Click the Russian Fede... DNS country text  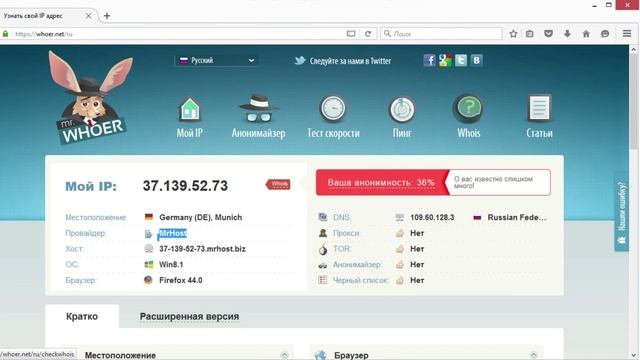[517, 217]
